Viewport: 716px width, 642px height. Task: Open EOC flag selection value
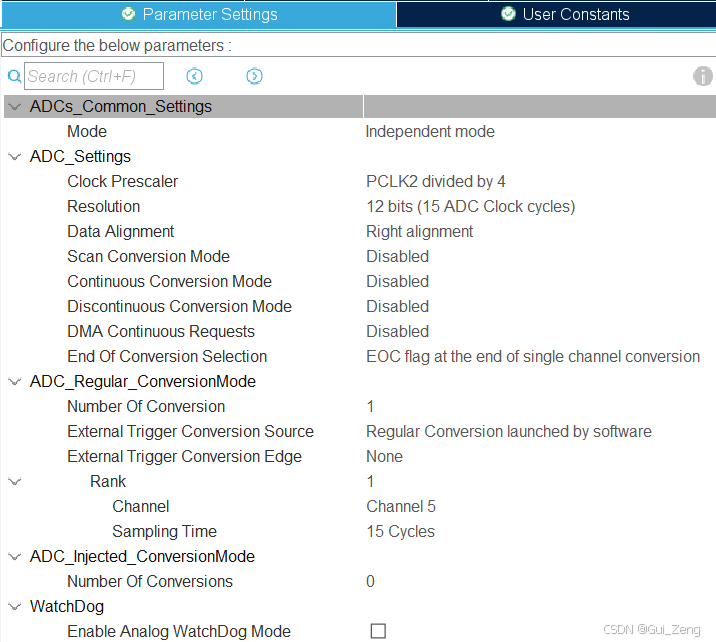click(533, 357)
